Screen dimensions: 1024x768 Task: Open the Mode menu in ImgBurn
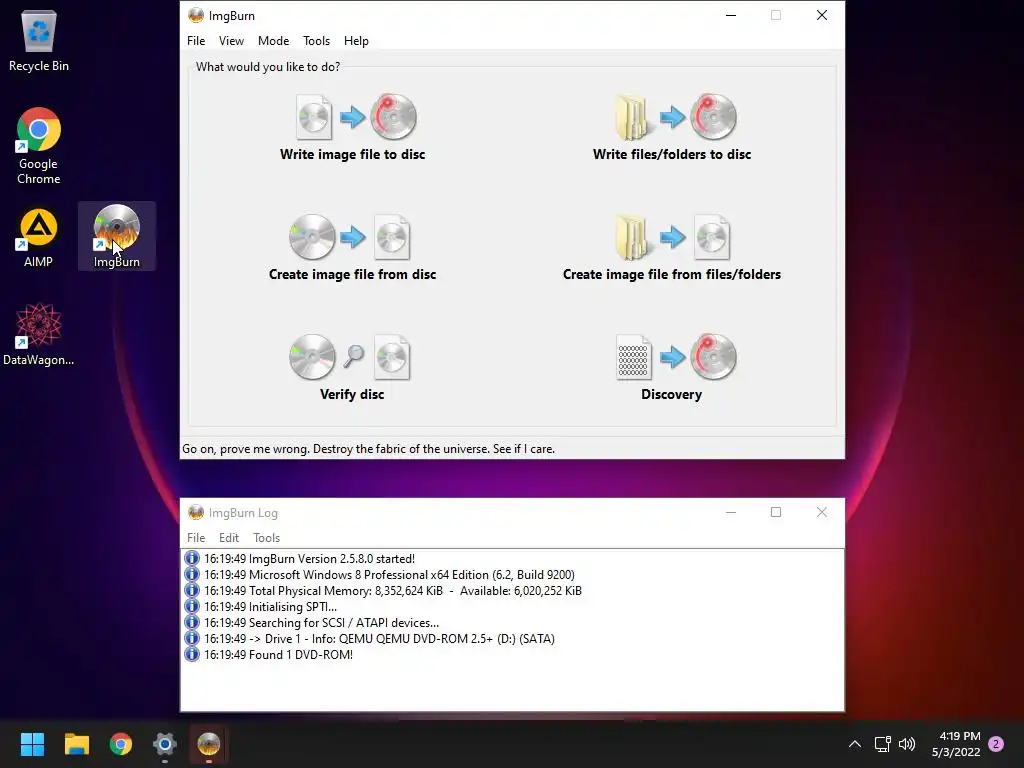coord(273,40)
